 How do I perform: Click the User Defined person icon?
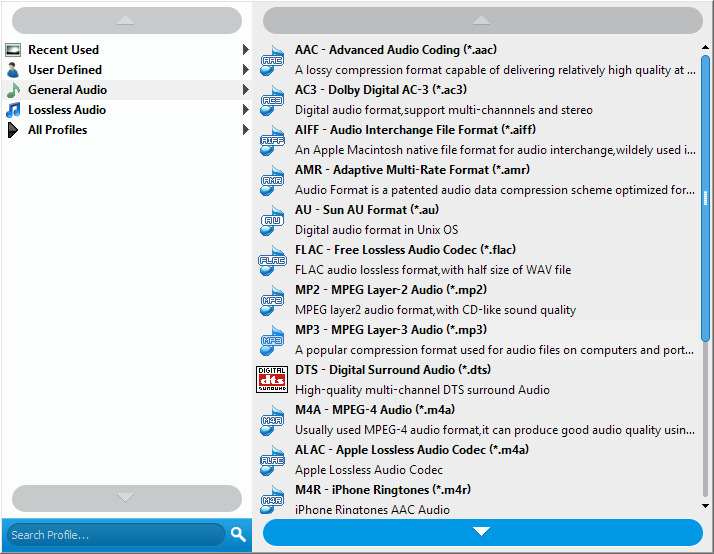(x=13, y=70)
